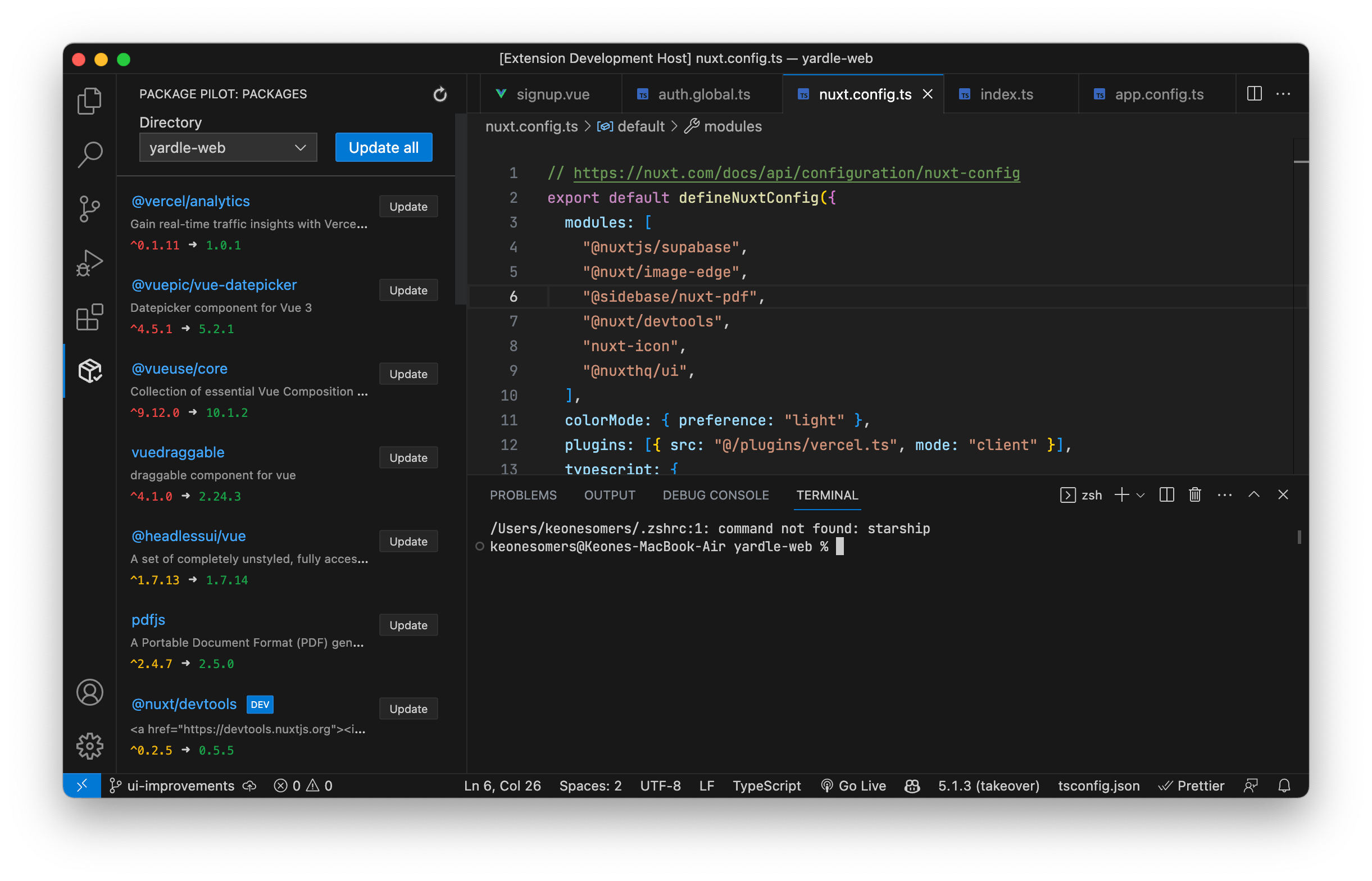Open Run and Debug view
Image resolution: width=1372 pixels, height=881 pixels.
(x=90, y=263)
